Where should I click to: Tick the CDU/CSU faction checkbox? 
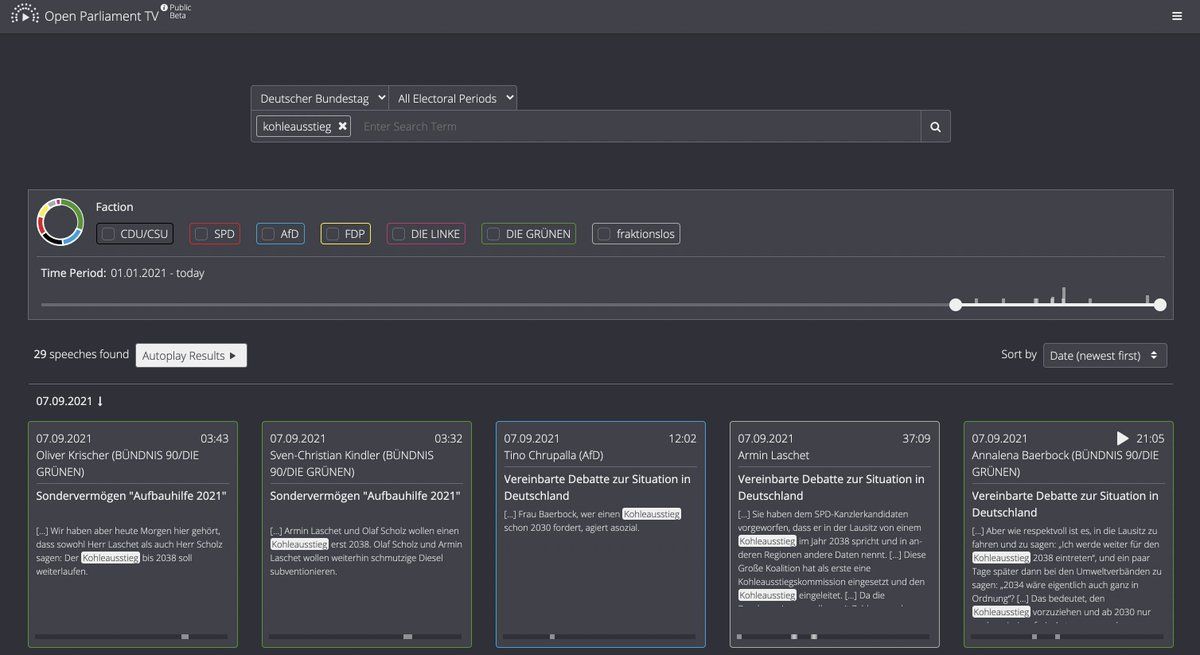[x=108, y=234]
